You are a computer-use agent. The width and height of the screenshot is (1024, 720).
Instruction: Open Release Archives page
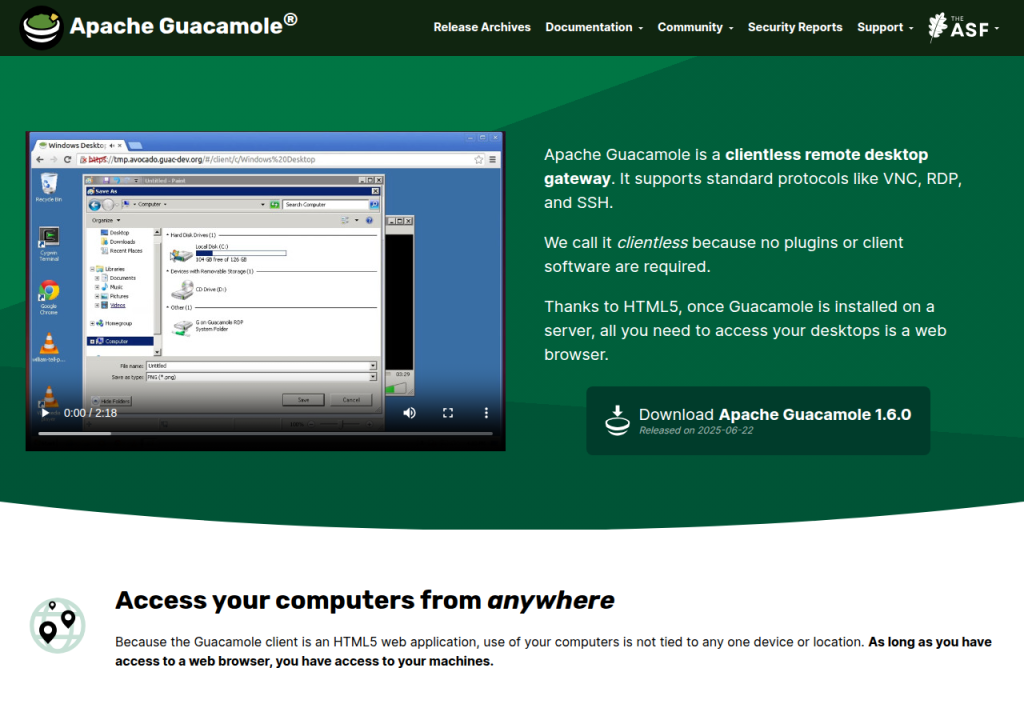pyautogui.click(x=482, y=27)
